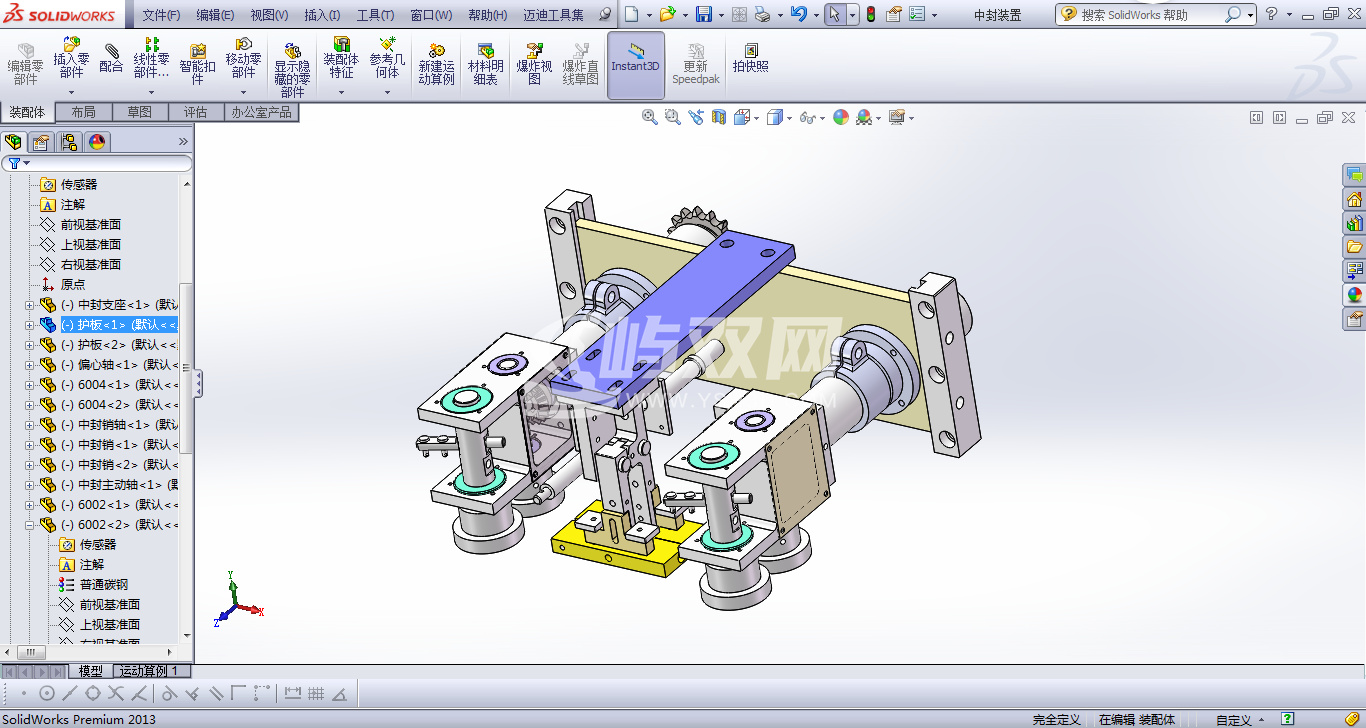
Task: Click the feature tree vertical scrollbar
Action: (186, 370)
